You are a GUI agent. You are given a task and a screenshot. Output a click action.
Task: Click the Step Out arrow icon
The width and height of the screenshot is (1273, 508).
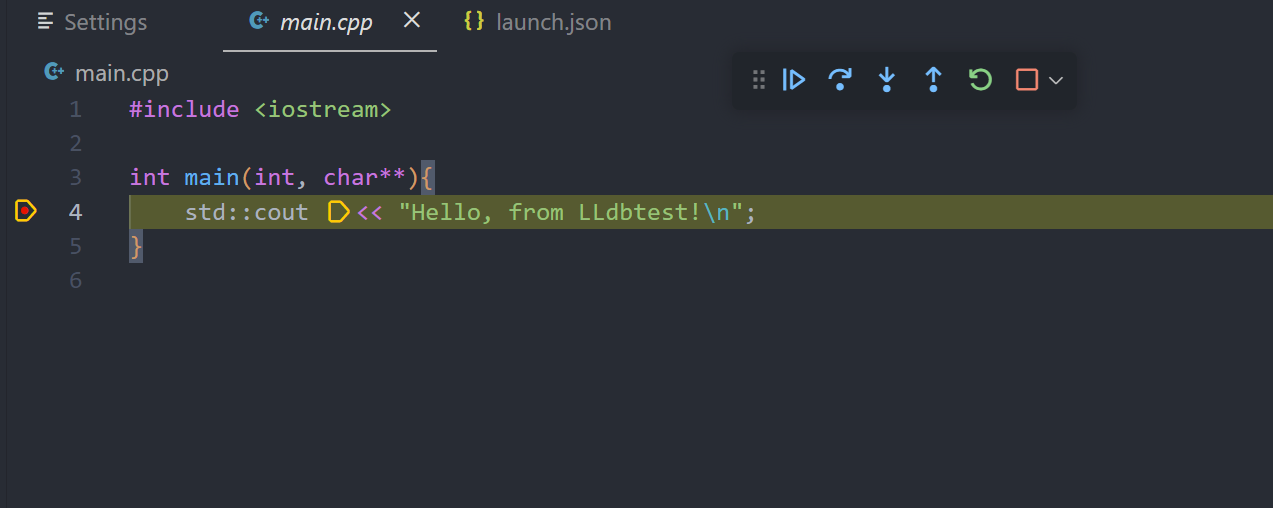[933, 80]
